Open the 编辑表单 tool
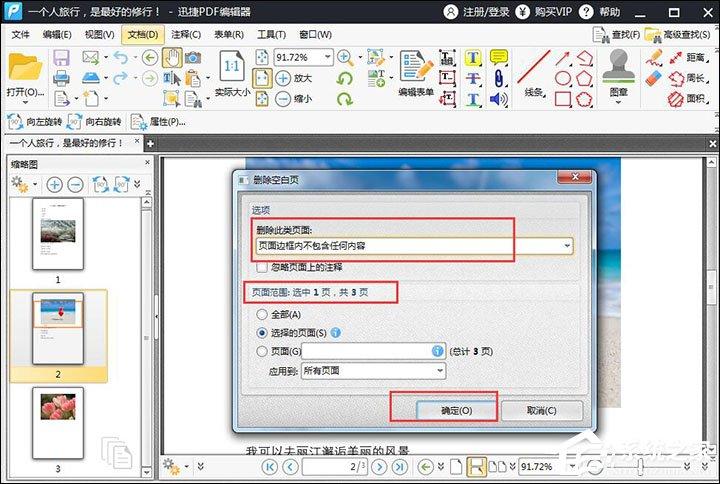This screenshot has height=484, width=720. pyautogui.click(x=416, y=73)
